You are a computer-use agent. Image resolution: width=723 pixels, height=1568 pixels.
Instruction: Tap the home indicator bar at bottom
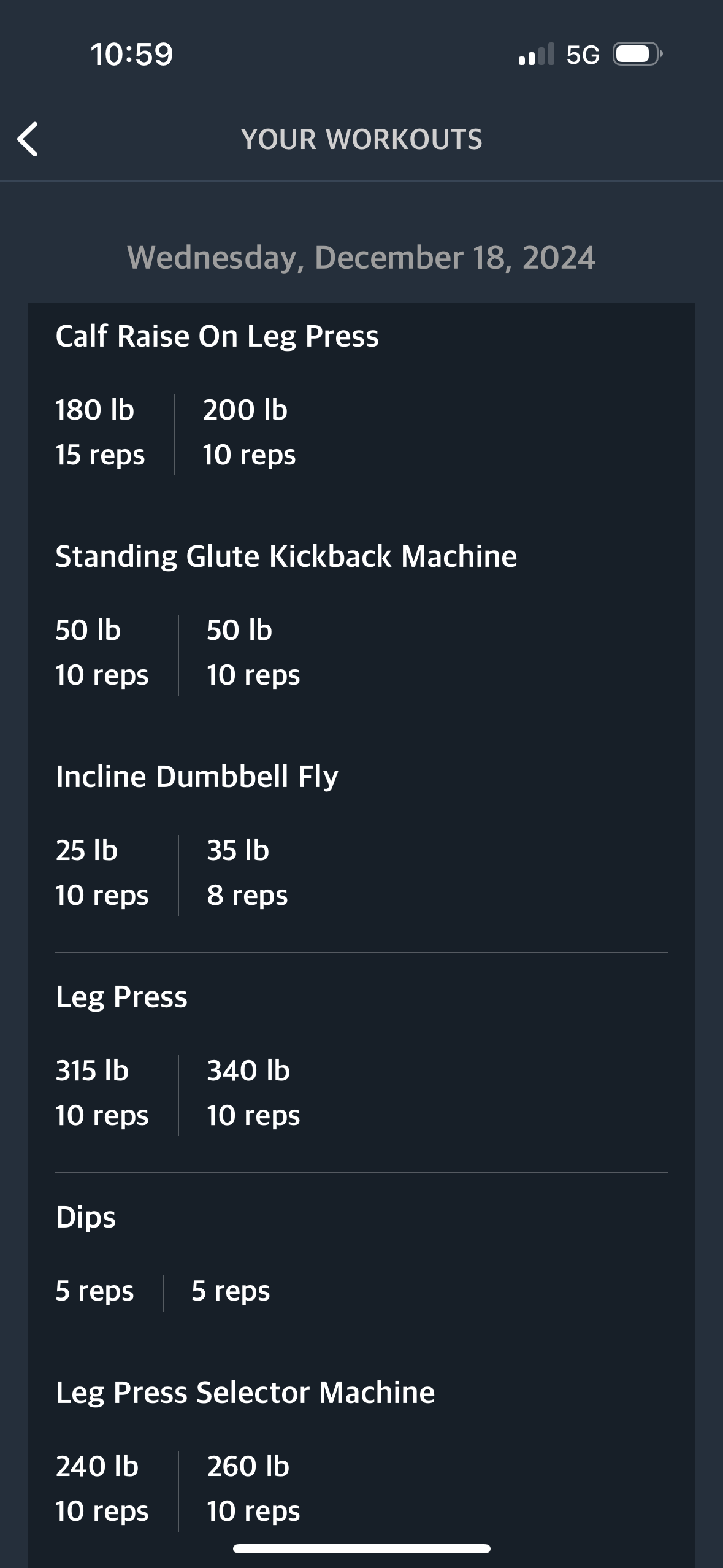(362, 1548)
